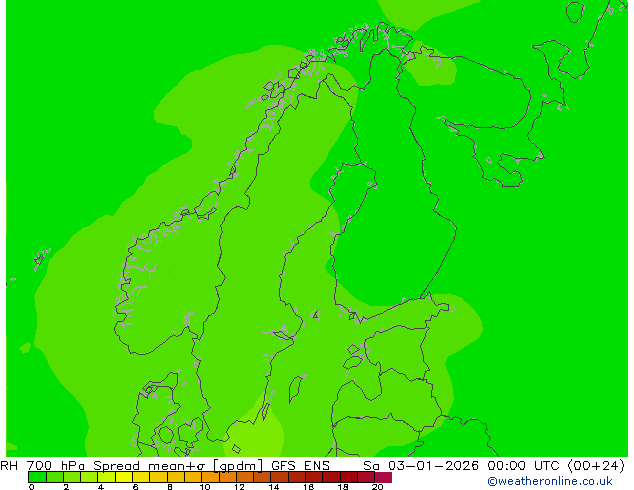Click the legend tick label '10'
Image resolution: width=634 pixels, height=490 pixels.
pyautogui.click(x=205, y=487)
